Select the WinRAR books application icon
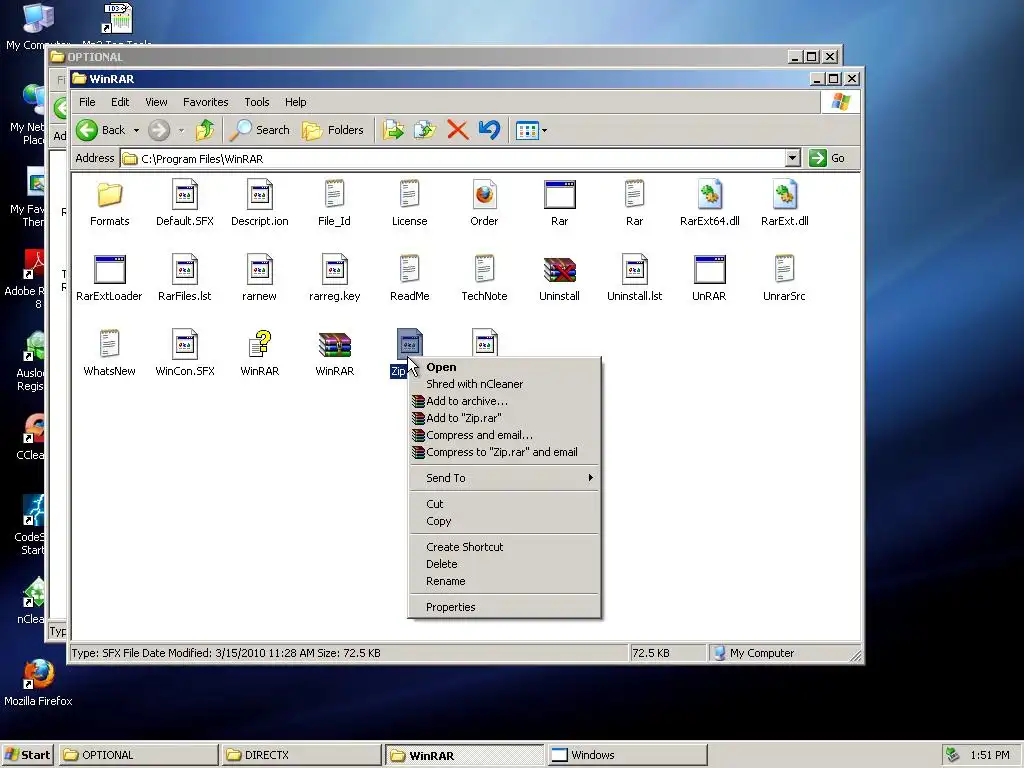Viewport: 1024px width, 768px height. tap(334, 344)
